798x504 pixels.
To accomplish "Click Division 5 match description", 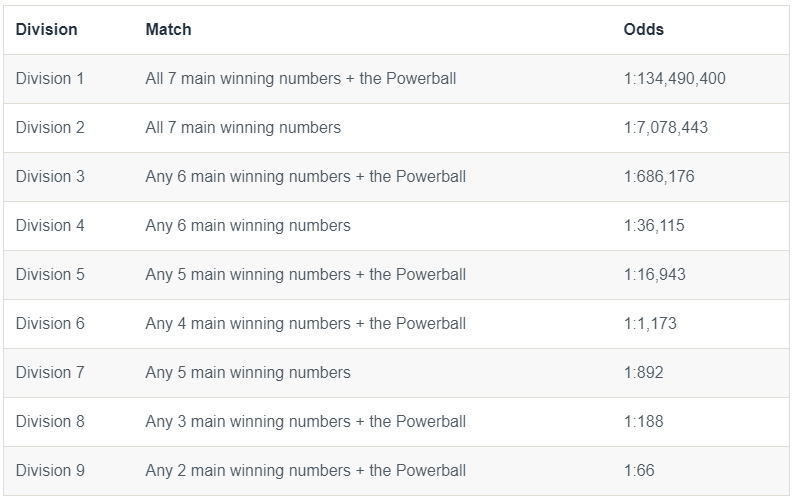I will [305, 274].
